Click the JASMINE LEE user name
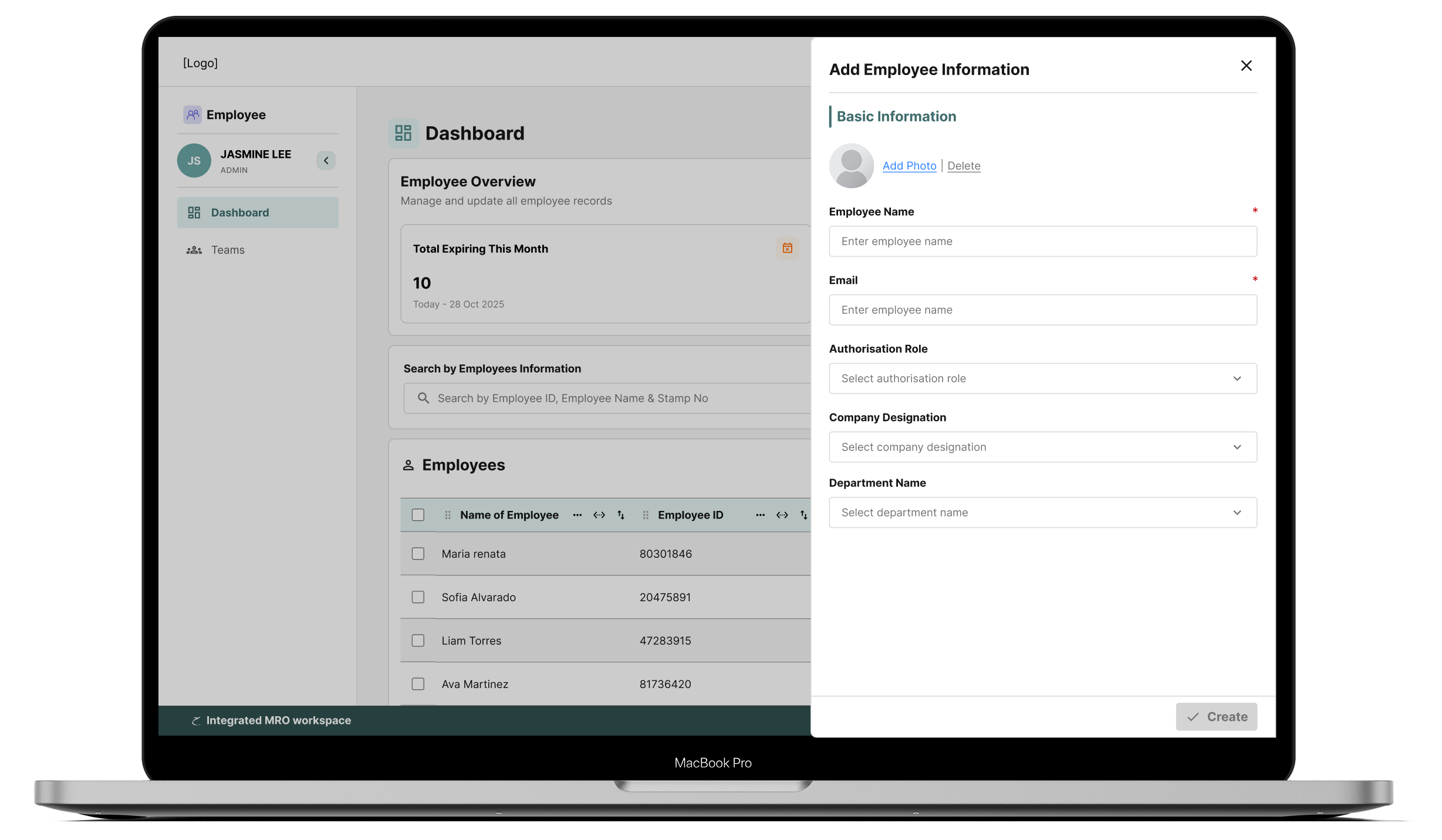Image resolution: width=1442 pixels, height=840 pixels. point(255,154)
